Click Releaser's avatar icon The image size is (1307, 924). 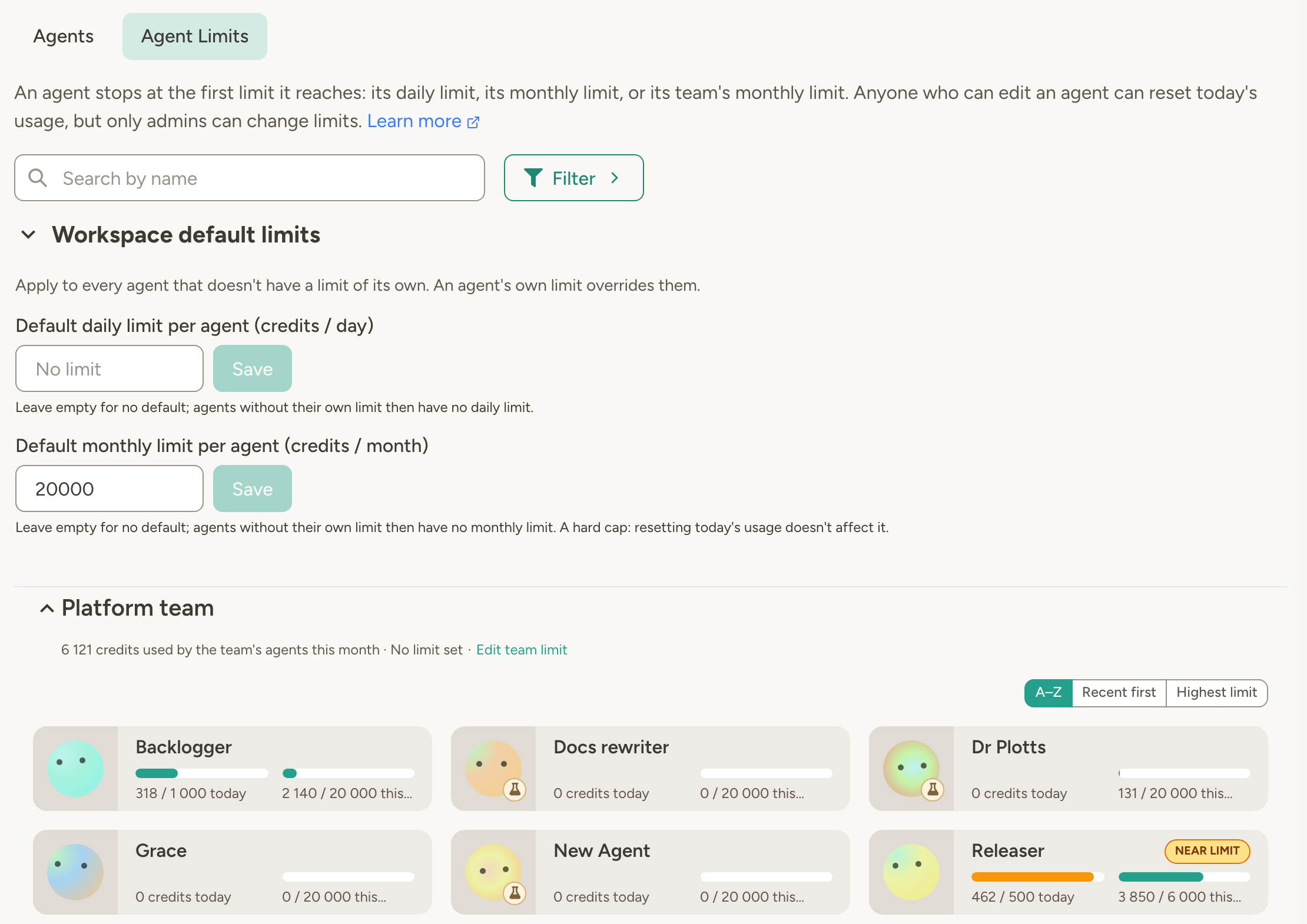[x=911, y=872]
